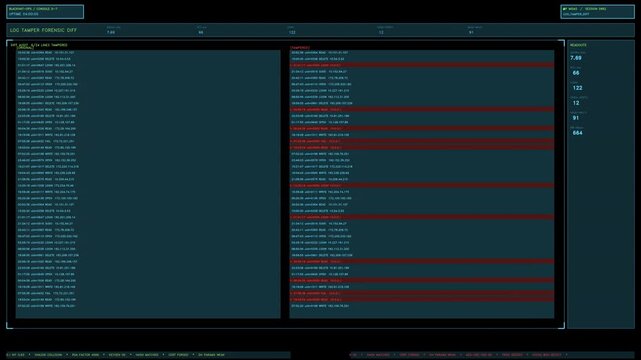Click SHA256 COLLISION in the bottom ticker
Screen dimensions: 641x360
(x=48, y=355)
